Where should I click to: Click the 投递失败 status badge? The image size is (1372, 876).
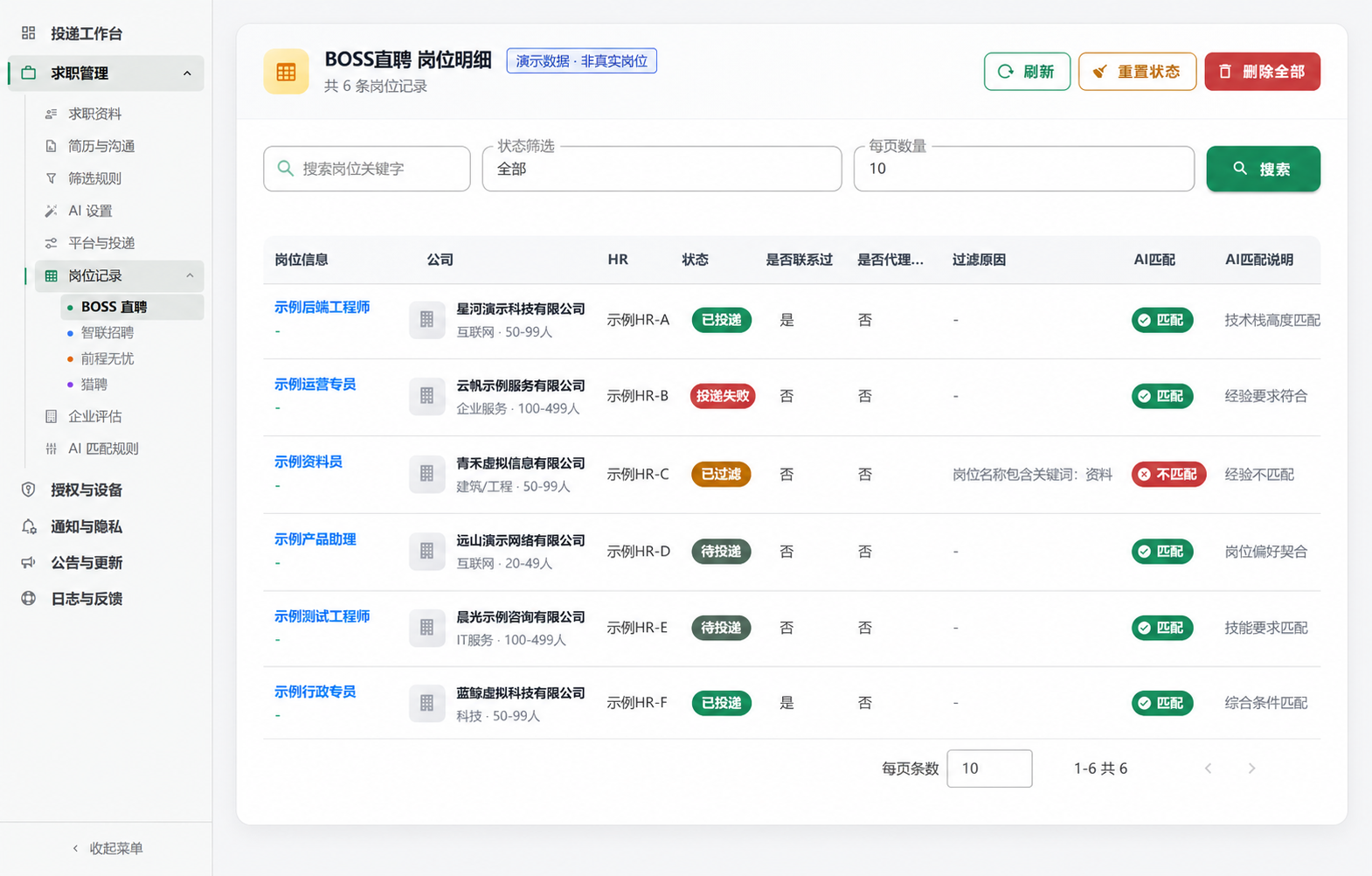click(x=723, y=396)
